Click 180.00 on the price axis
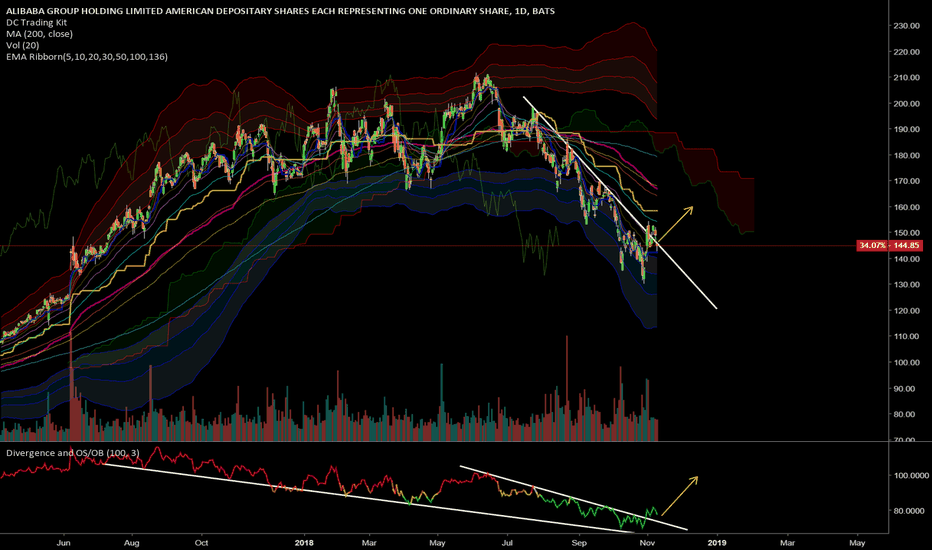The height and width of the screenshot is (550, 932). (x=906, y=155)
